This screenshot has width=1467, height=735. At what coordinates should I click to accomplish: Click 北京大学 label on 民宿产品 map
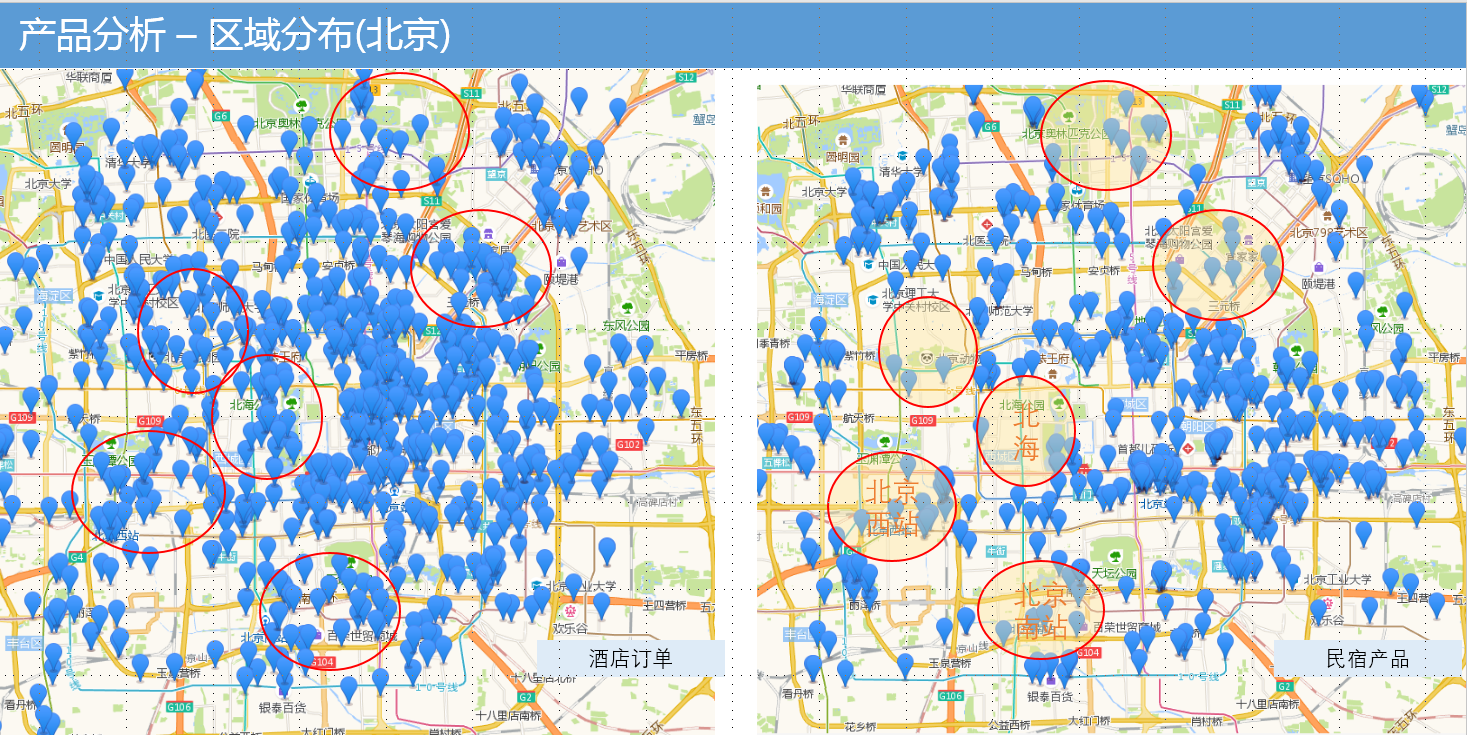tap(823, 191)
